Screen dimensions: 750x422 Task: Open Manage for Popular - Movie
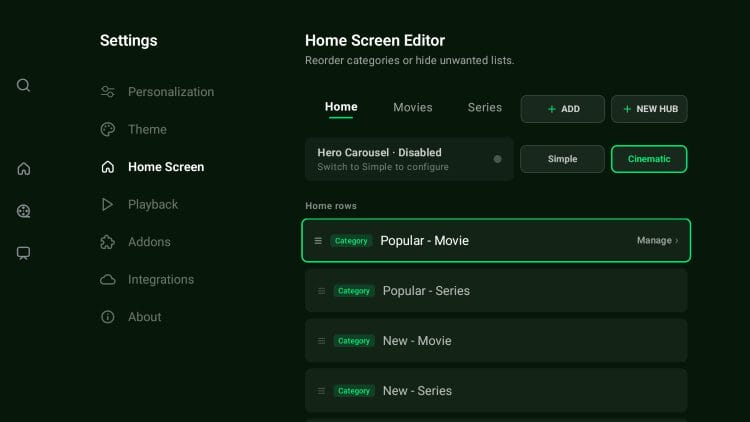(657, 241)
